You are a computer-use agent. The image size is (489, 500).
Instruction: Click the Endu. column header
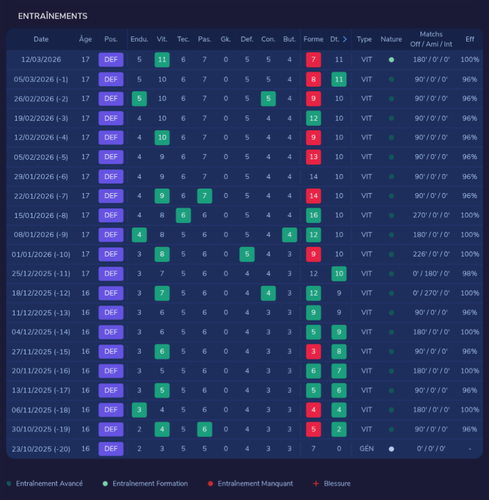[x=139, y=39]
